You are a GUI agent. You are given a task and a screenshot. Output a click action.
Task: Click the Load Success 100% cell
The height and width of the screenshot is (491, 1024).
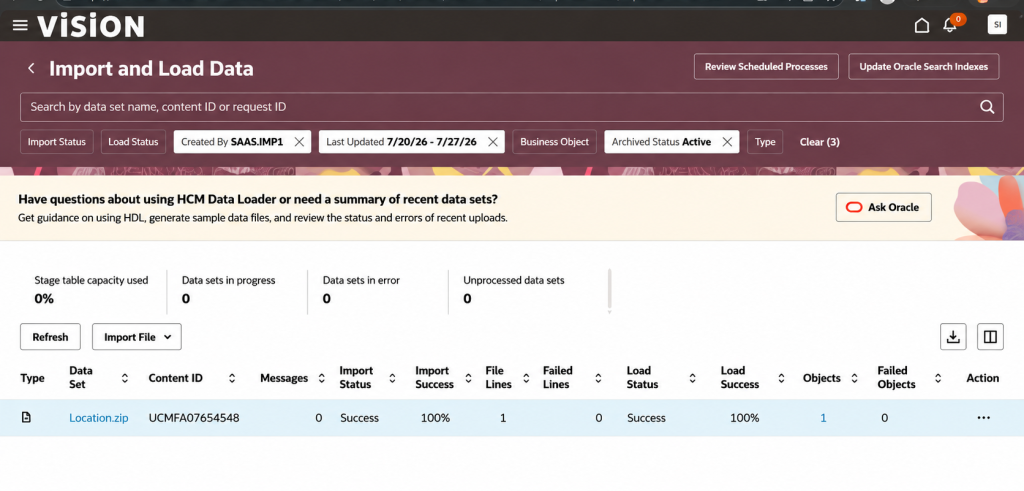pyautogui.click(x=744, y=418)
